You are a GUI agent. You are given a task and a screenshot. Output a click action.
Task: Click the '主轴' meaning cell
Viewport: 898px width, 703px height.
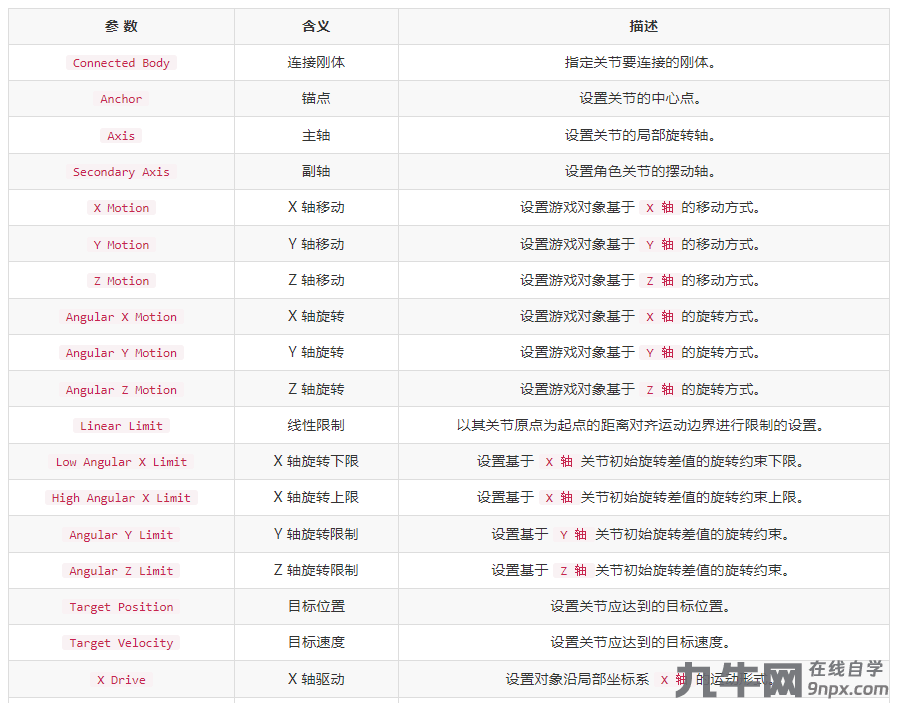316,135
